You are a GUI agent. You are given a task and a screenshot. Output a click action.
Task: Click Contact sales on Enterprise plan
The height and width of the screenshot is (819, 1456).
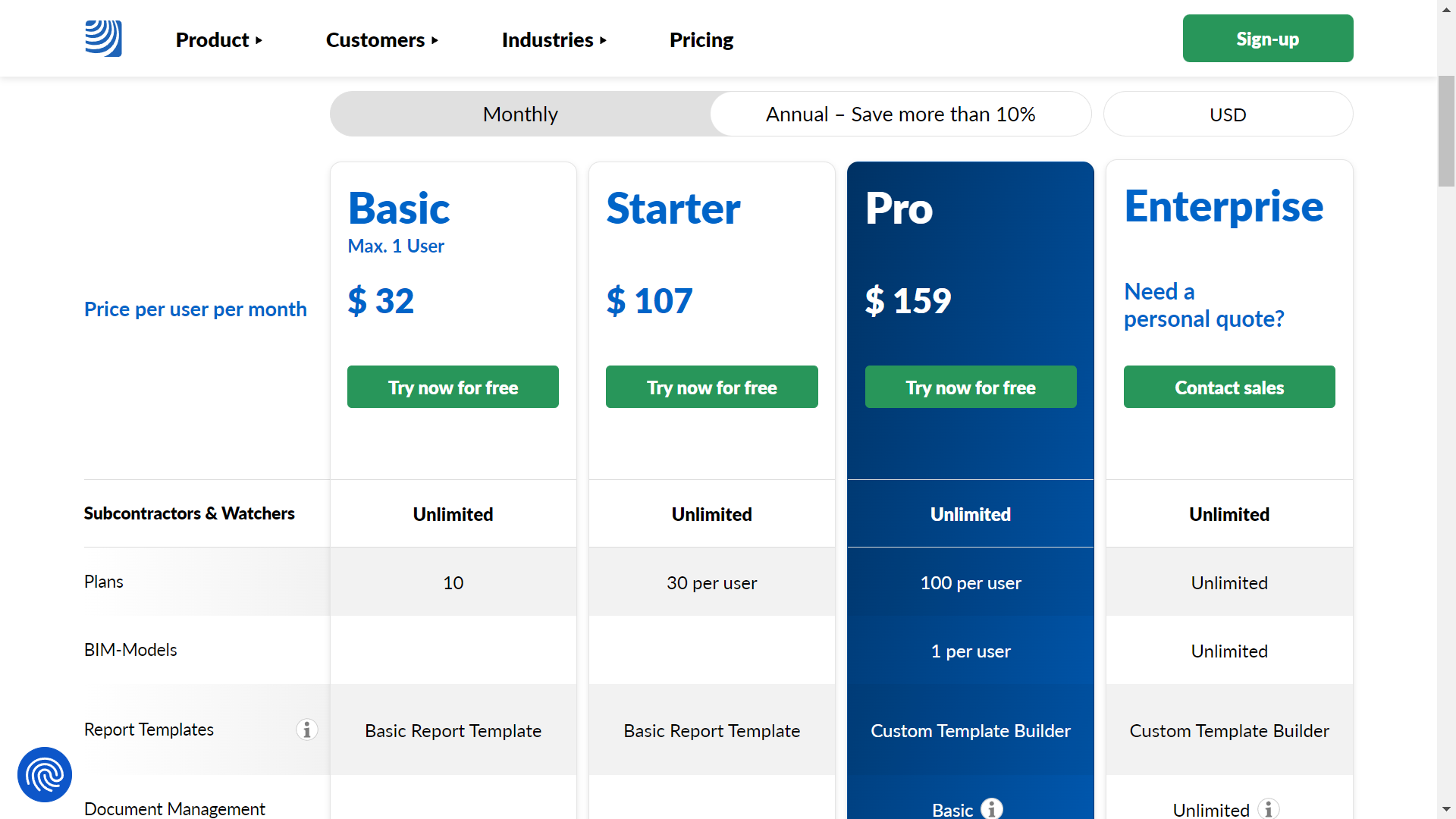point(1229,386)
